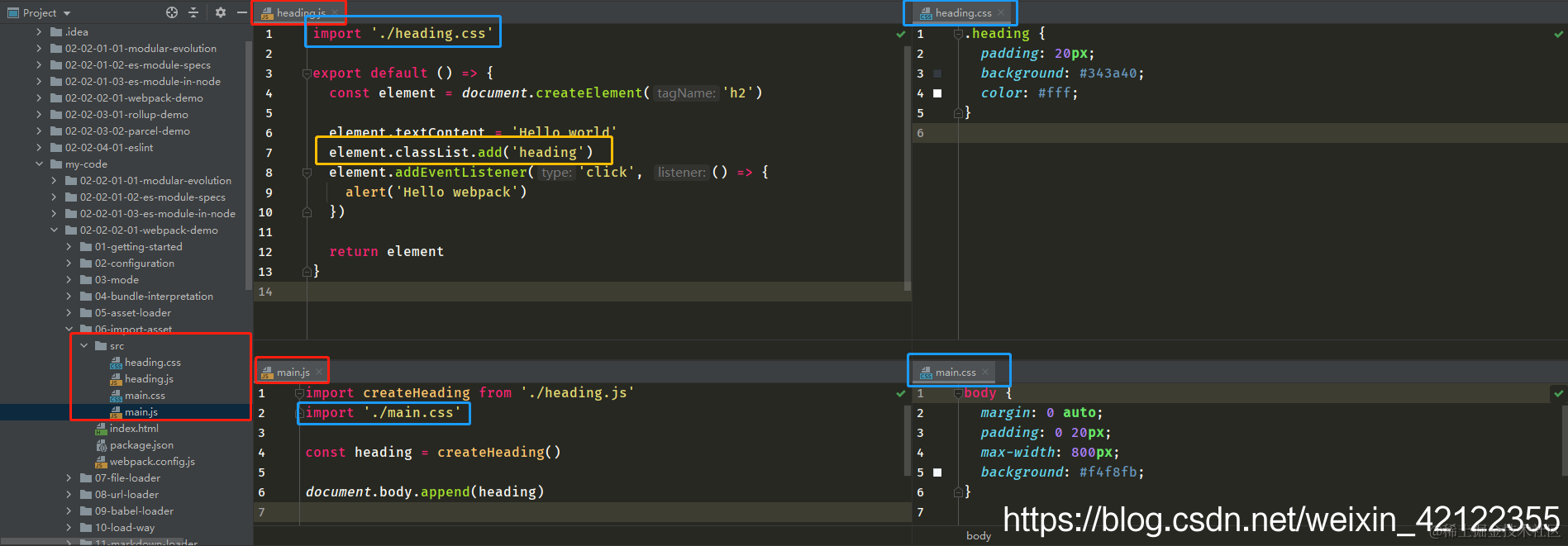The height and width of the screenshot is (546, 1568).
Task: Click the 'return element' line in heading.js
Action: (x=386, y=251)
